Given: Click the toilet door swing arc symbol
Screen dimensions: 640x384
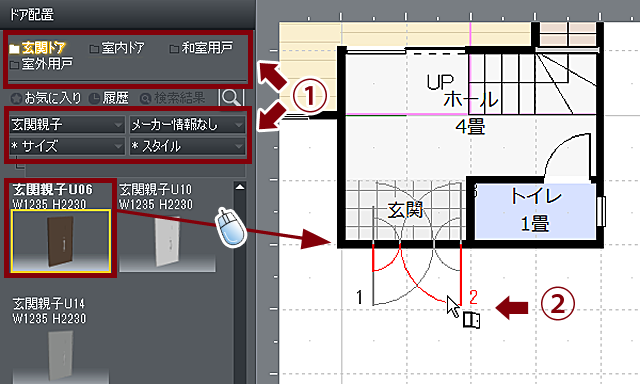Looking at the screenshot, I should (x=567, y=155).
